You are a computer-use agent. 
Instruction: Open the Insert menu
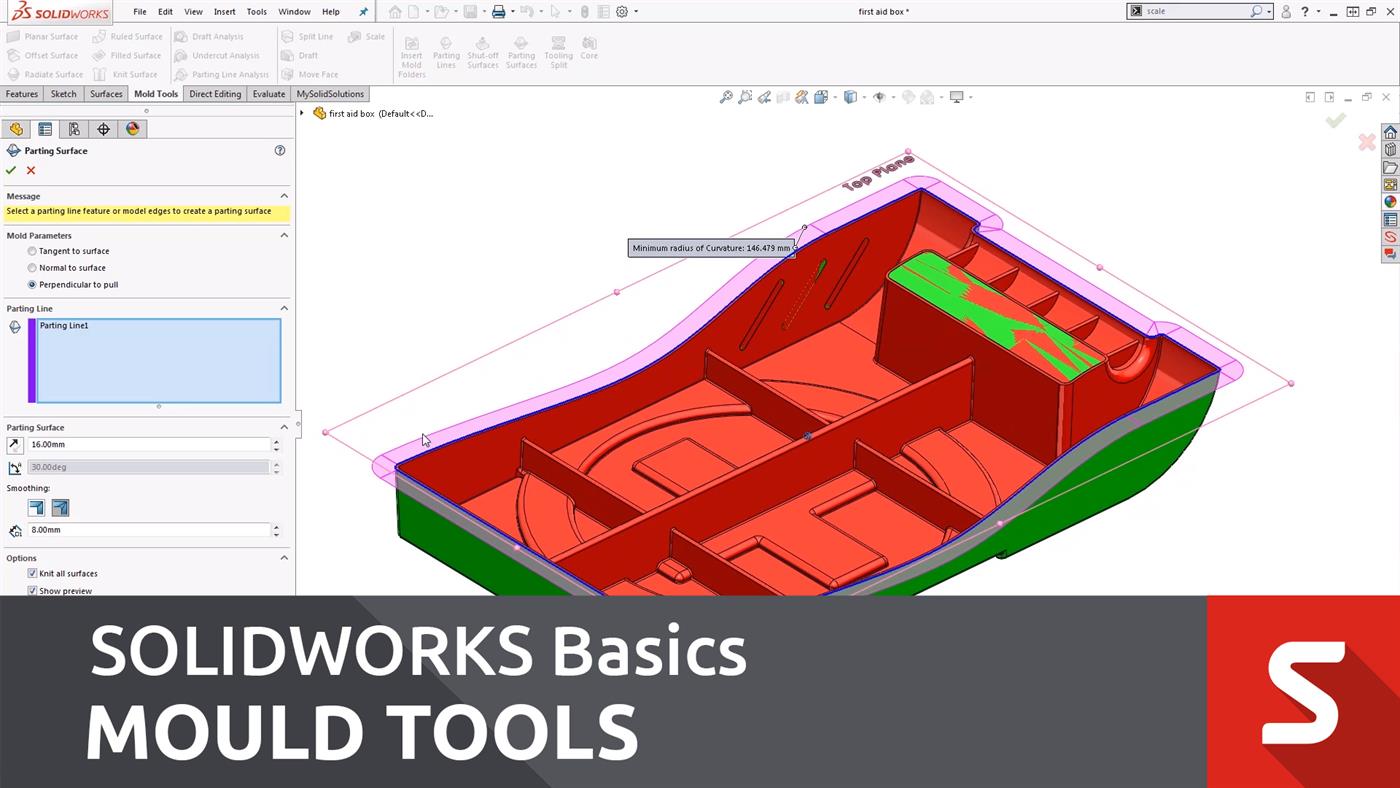click(224, 11)
